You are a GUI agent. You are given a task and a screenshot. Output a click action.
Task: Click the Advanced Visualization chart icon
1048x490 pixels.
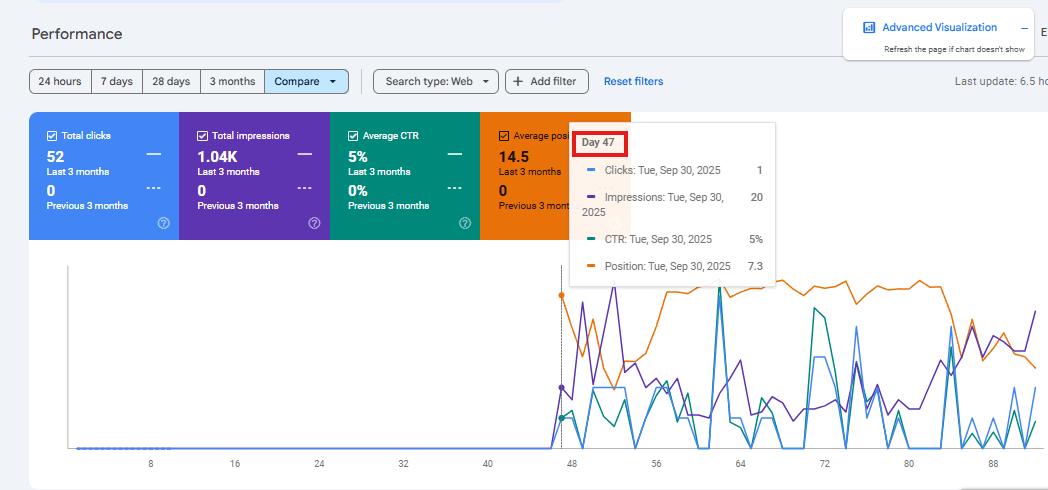[x=869, y=28]
